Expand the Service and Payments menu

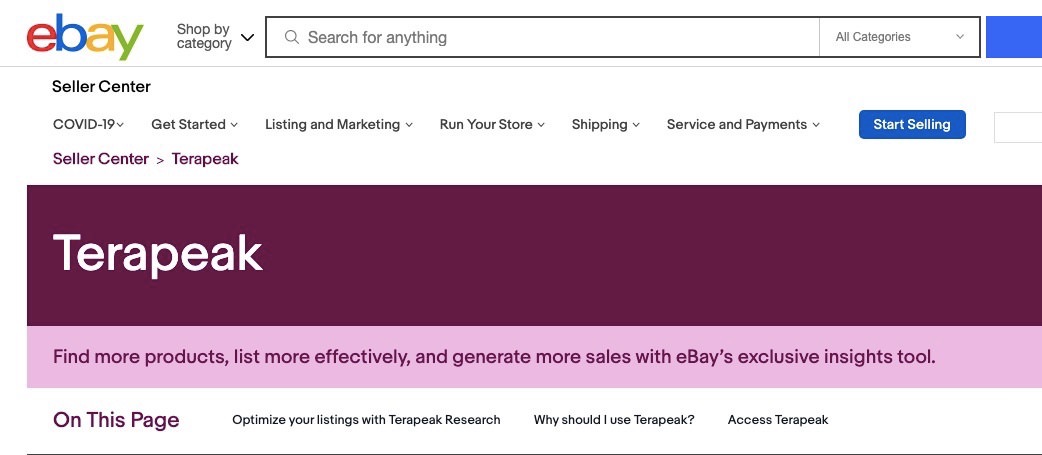tap(743, 124)
